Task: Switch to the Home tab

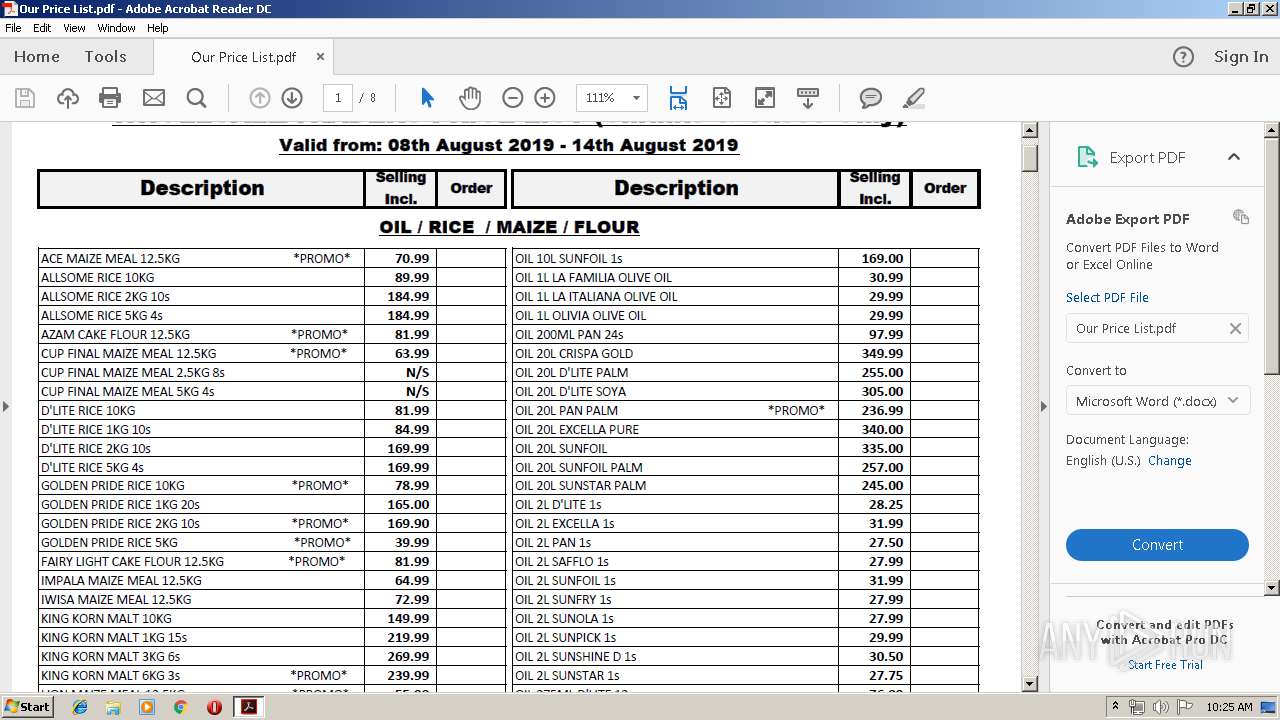Action: (37, 57)
